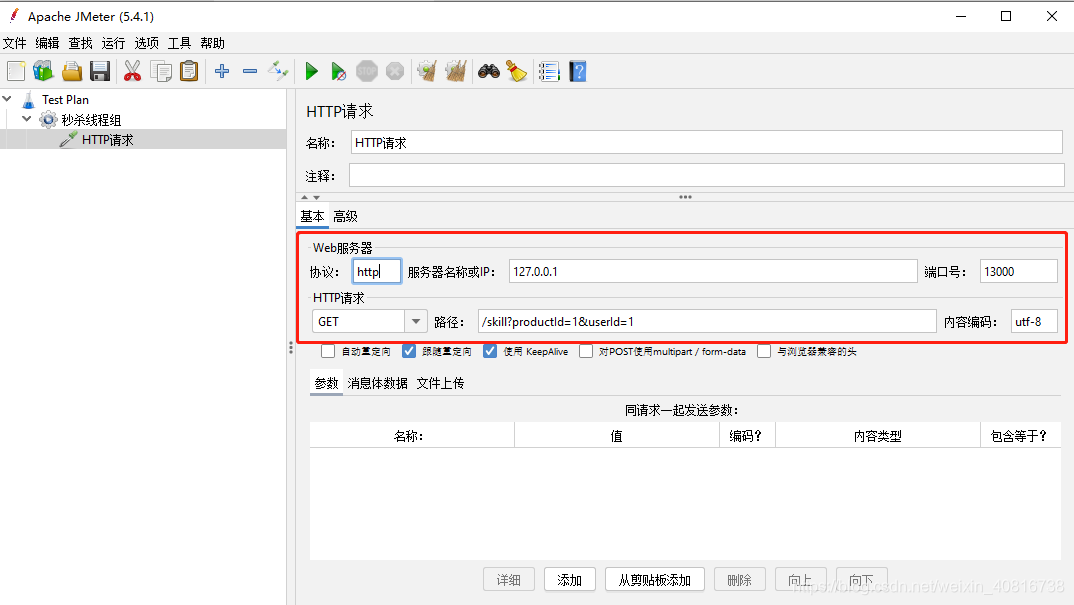Select the 参数 tab
This screenshot has width=1074, height=605.
click(326, 383)
